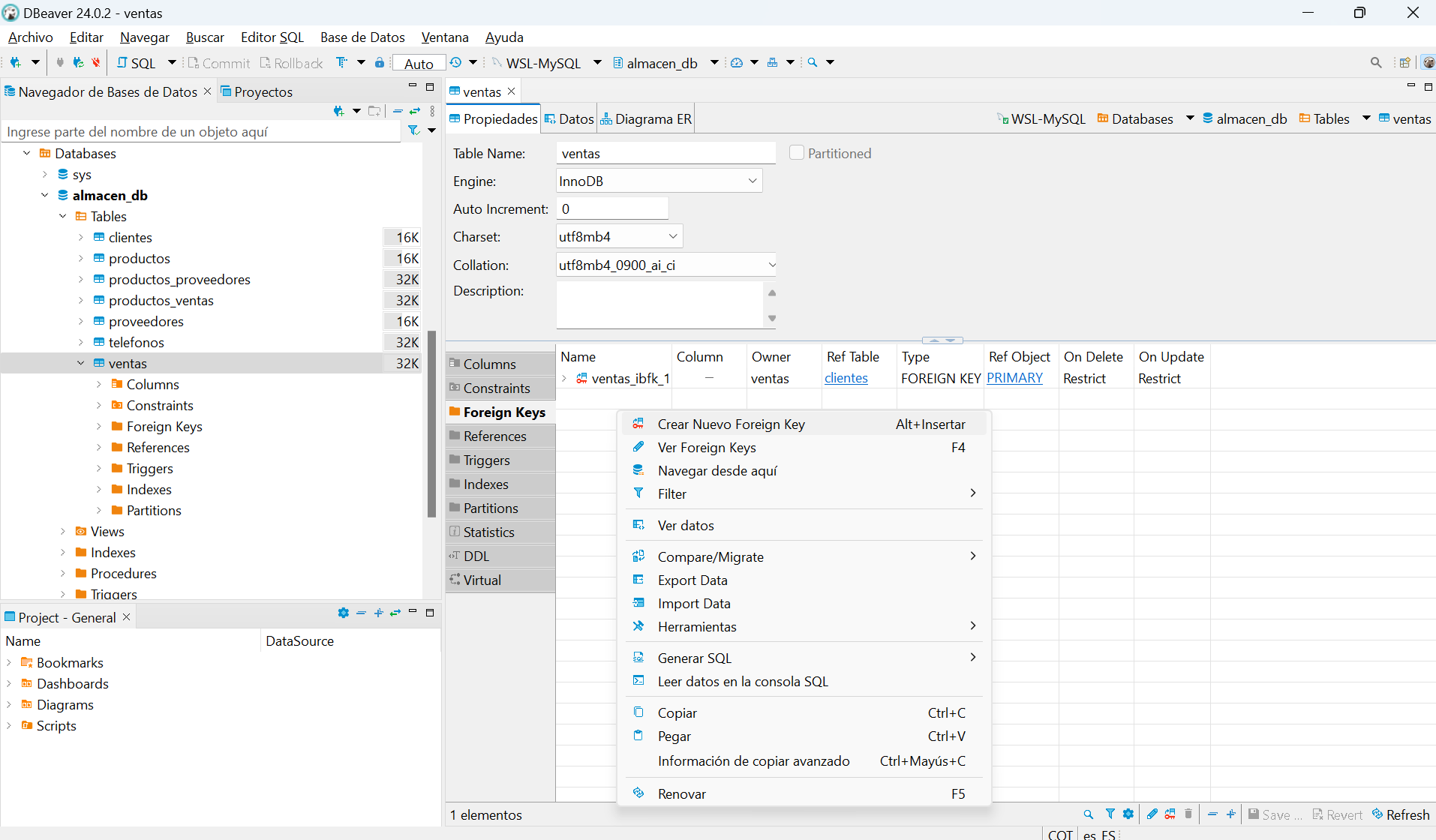Open Generar SQL submenu in context menu

point(803,658)
